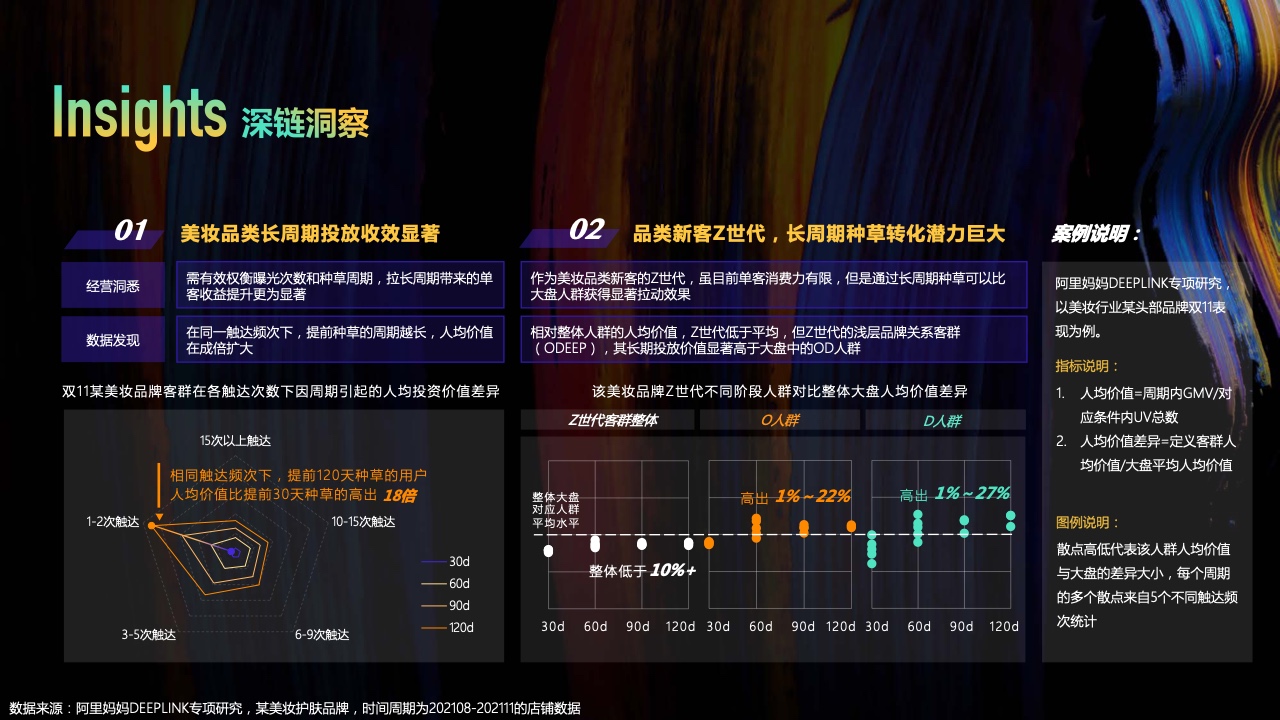Click the 整体大盘对应人群平均水平 label
This screenshot has height=720, width=1280.
(556, 509)
